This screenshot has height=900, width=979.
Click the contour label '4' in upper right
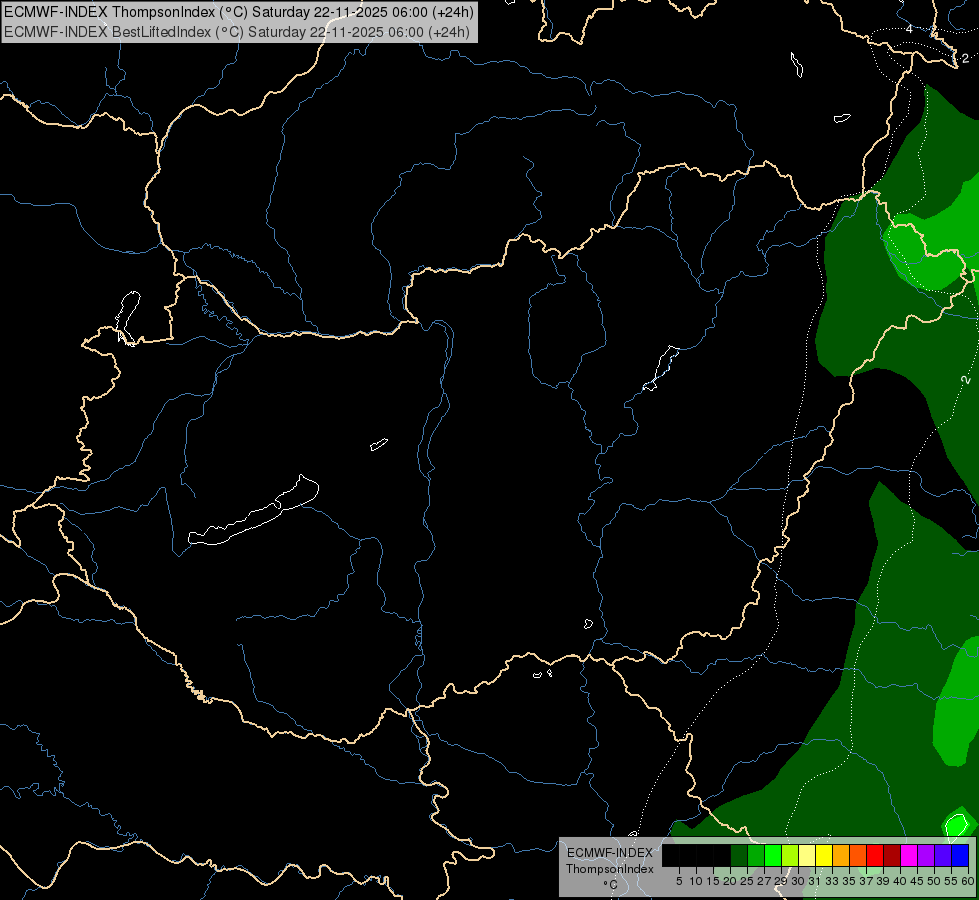(x=909, y=29)
